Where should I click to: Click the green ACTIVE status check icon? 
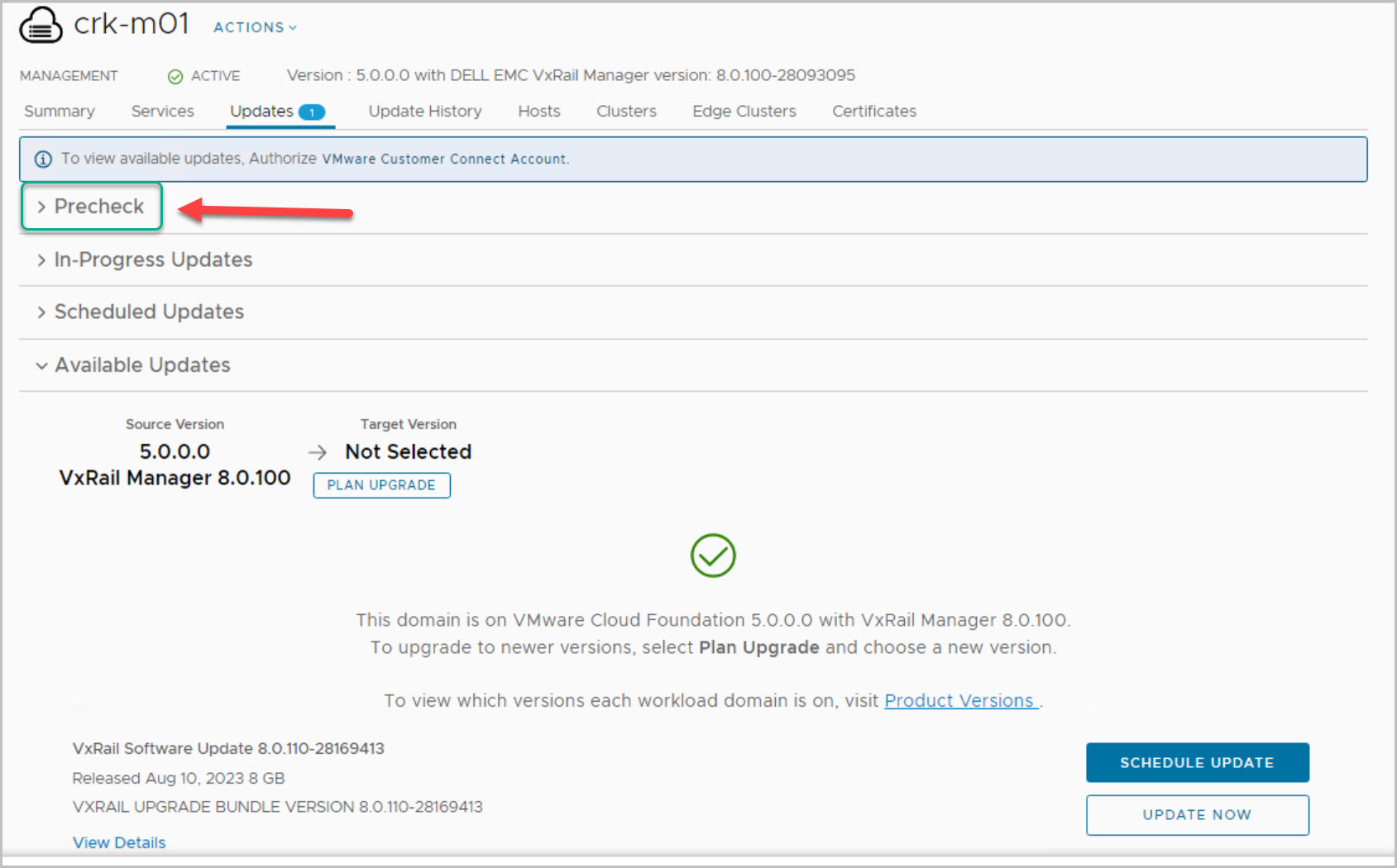pyautogui.click(x=175, y=77)
